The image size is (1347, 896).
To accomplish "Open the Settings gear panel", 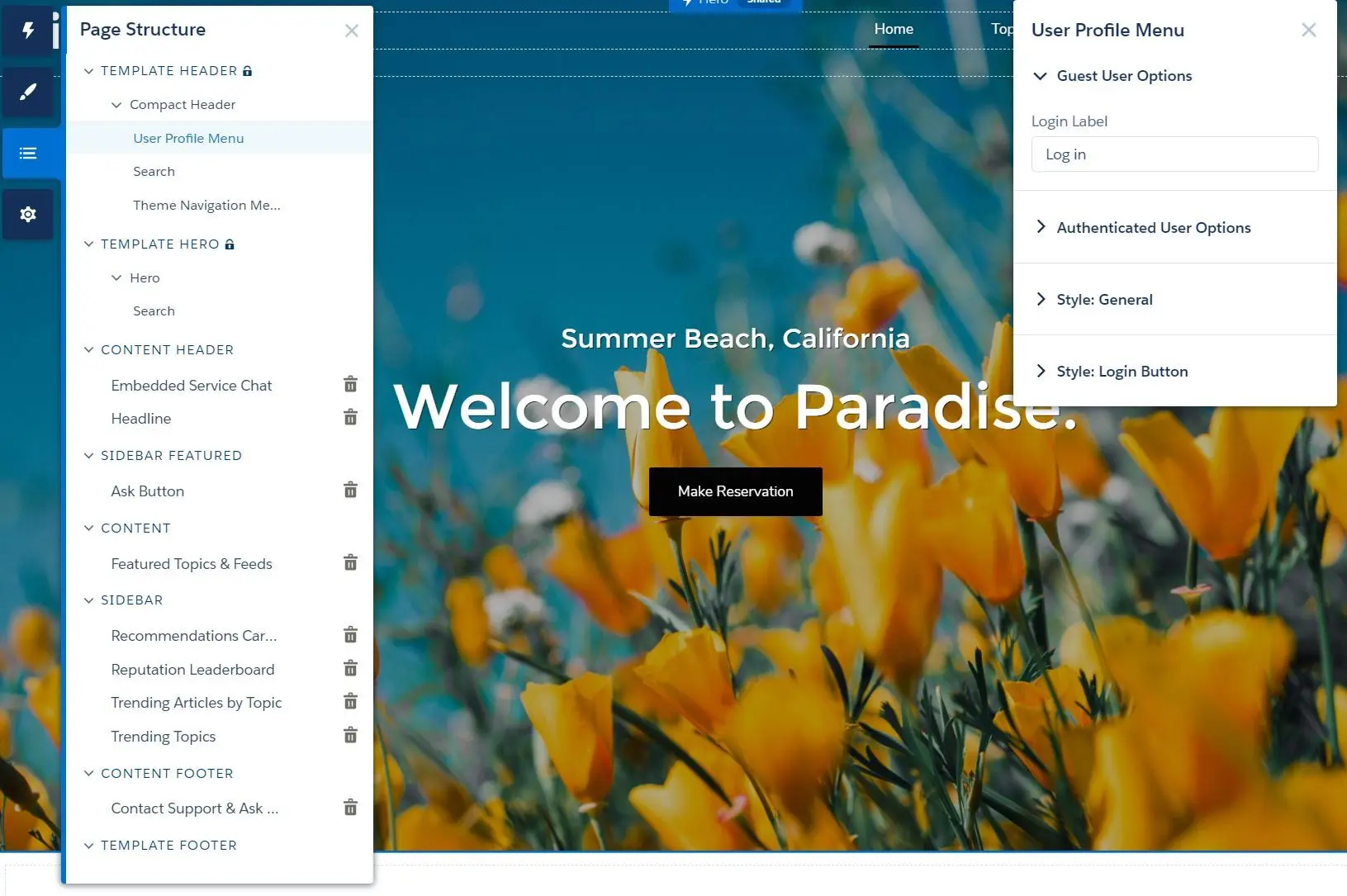I will [x=28, y=215].
